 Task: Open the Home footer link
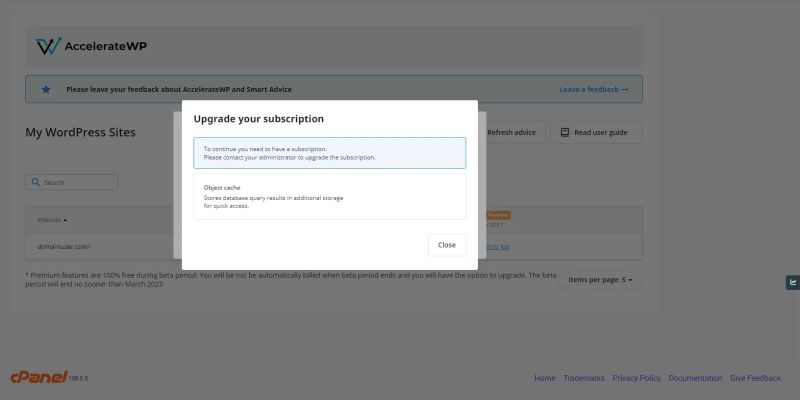tap(544, 378)
